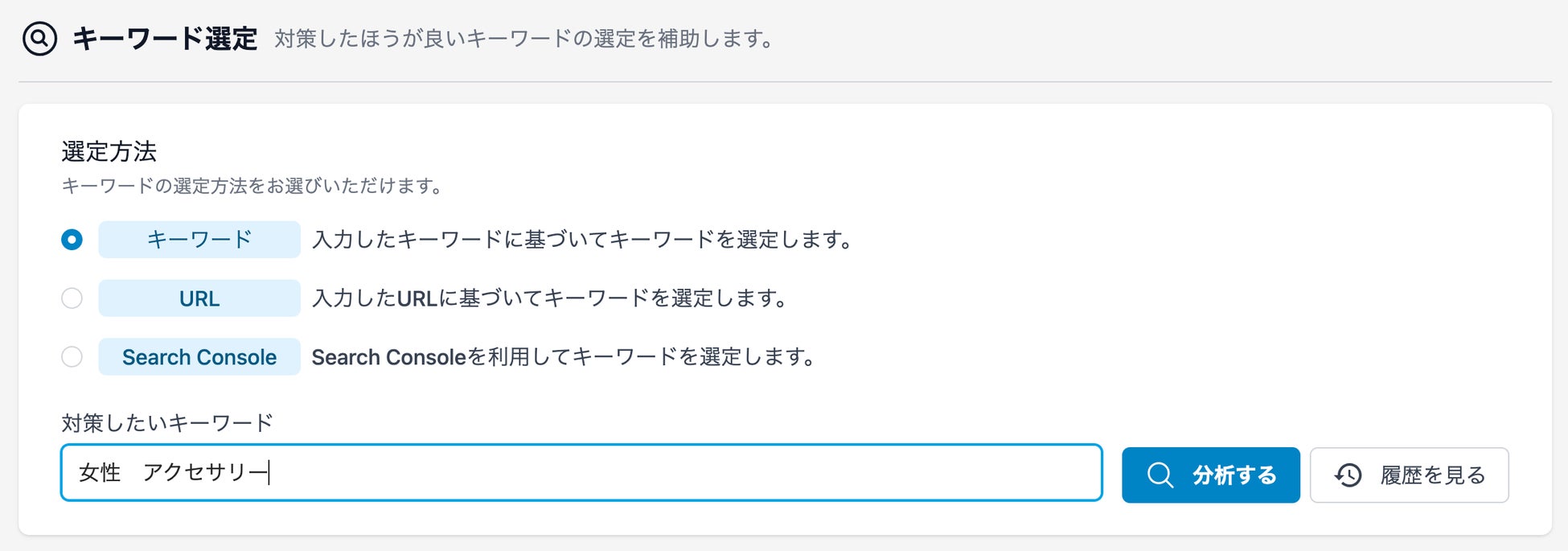The image size is (1568, 551).
Task: Click the キーワード選定 page heading
Action: (x=165, y=39)
